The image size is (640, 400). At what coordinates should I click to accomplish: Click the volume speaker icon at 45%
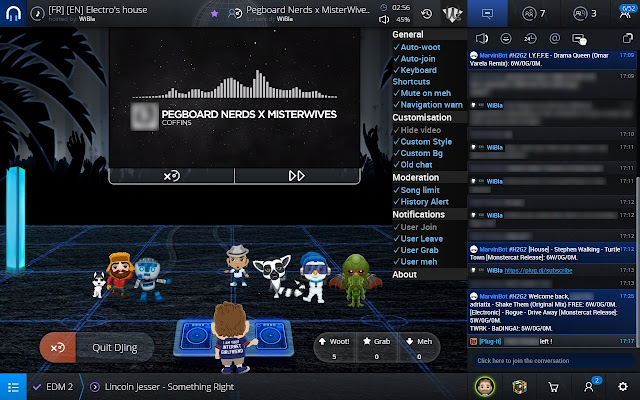tap(384, 19)
